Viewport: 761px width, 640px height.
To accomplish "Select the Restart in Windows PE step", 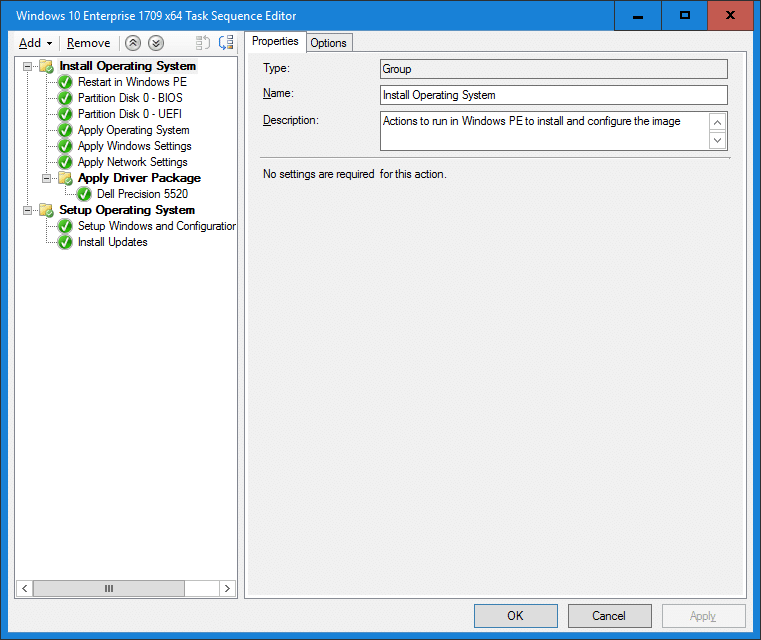I will pos(132,82).
